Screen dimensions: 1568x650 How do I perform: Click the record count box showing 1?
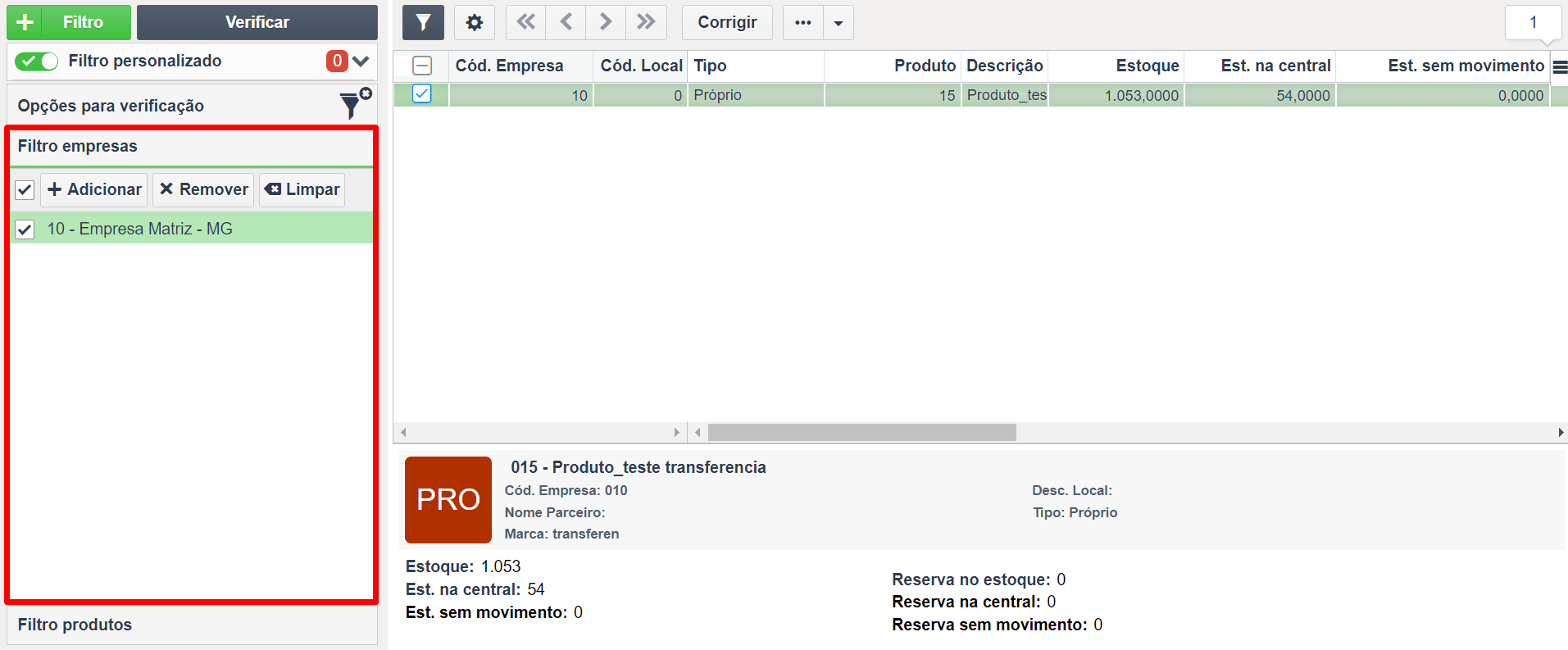pyautogui.click(x=1534, y=22)
